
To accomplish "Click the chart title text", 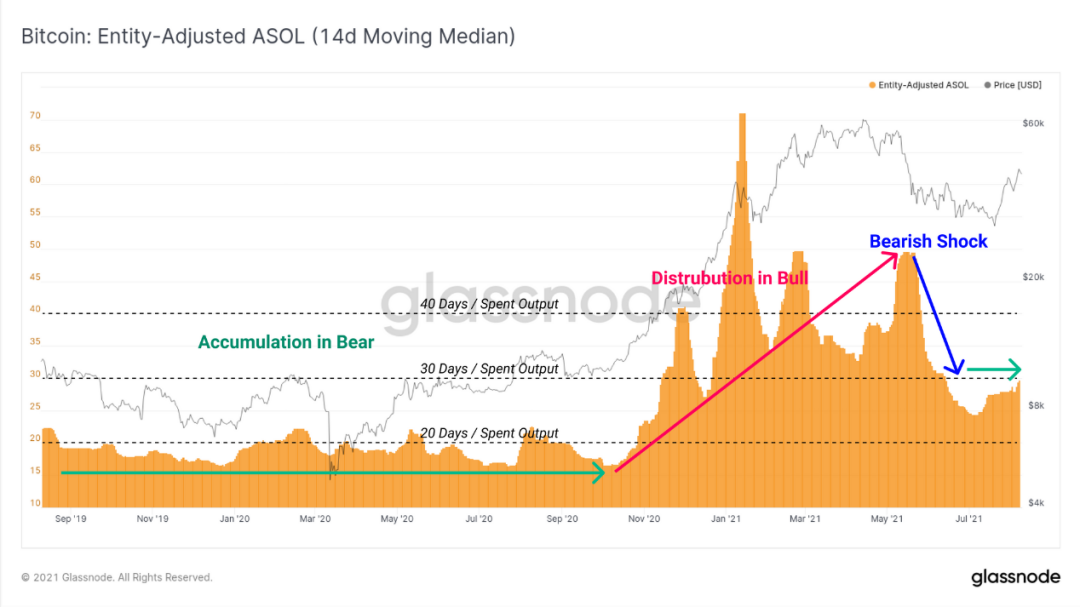I will [268, 37].
